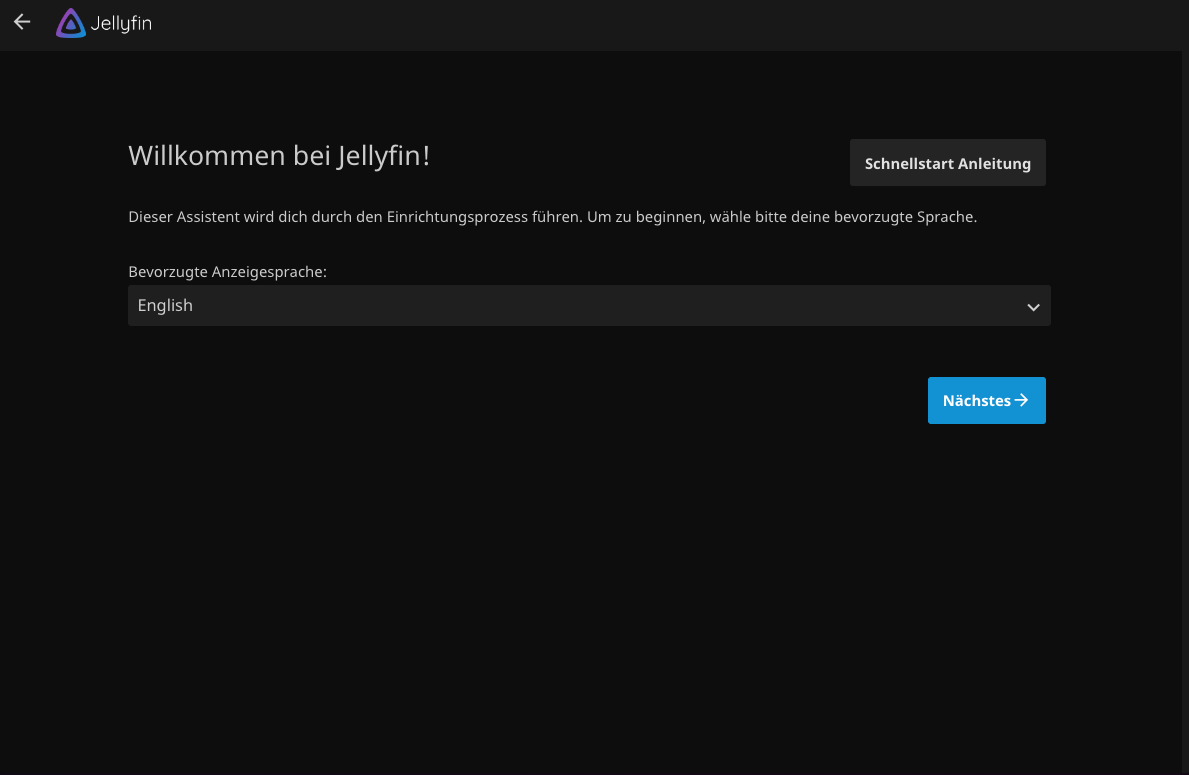Click the Bevorzugte Anzeigesprache label
1189x775 pixels.
(227, 271)
